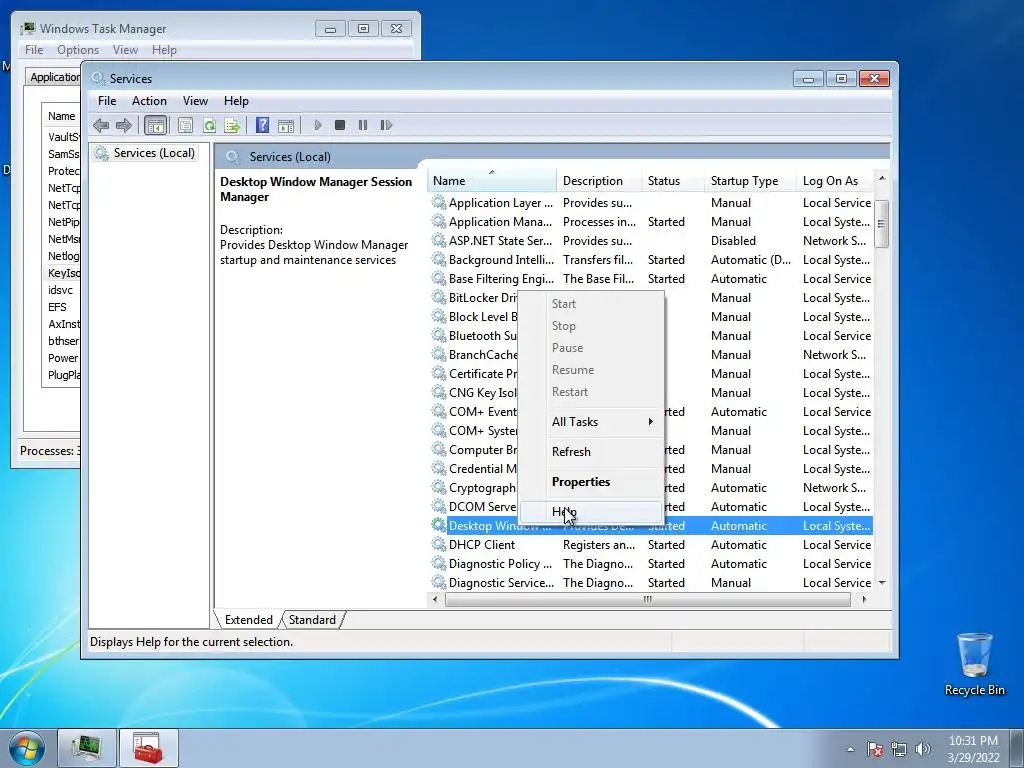1024x768 pixels.
Task: Click gear icon of DHCP Client row
Action: pyautogui.click(x=439, y=544)
